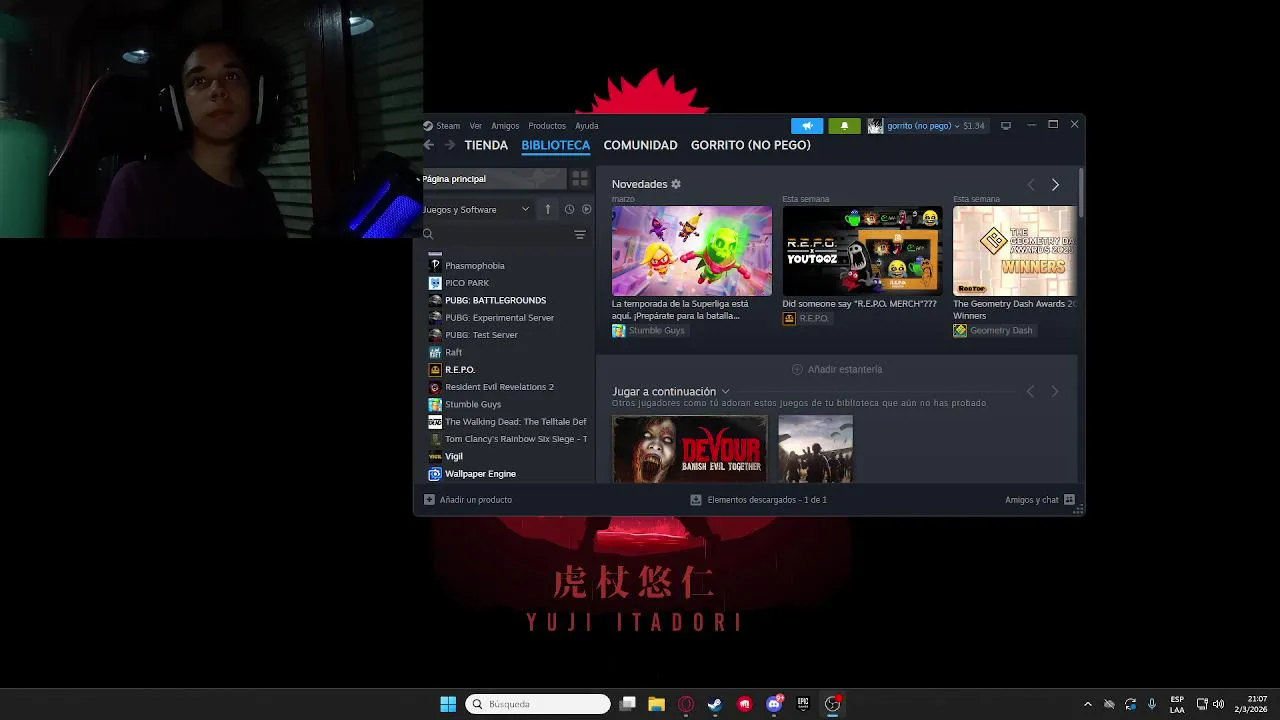
Task: Click Añadir estantería button
Action: [837, 369]
